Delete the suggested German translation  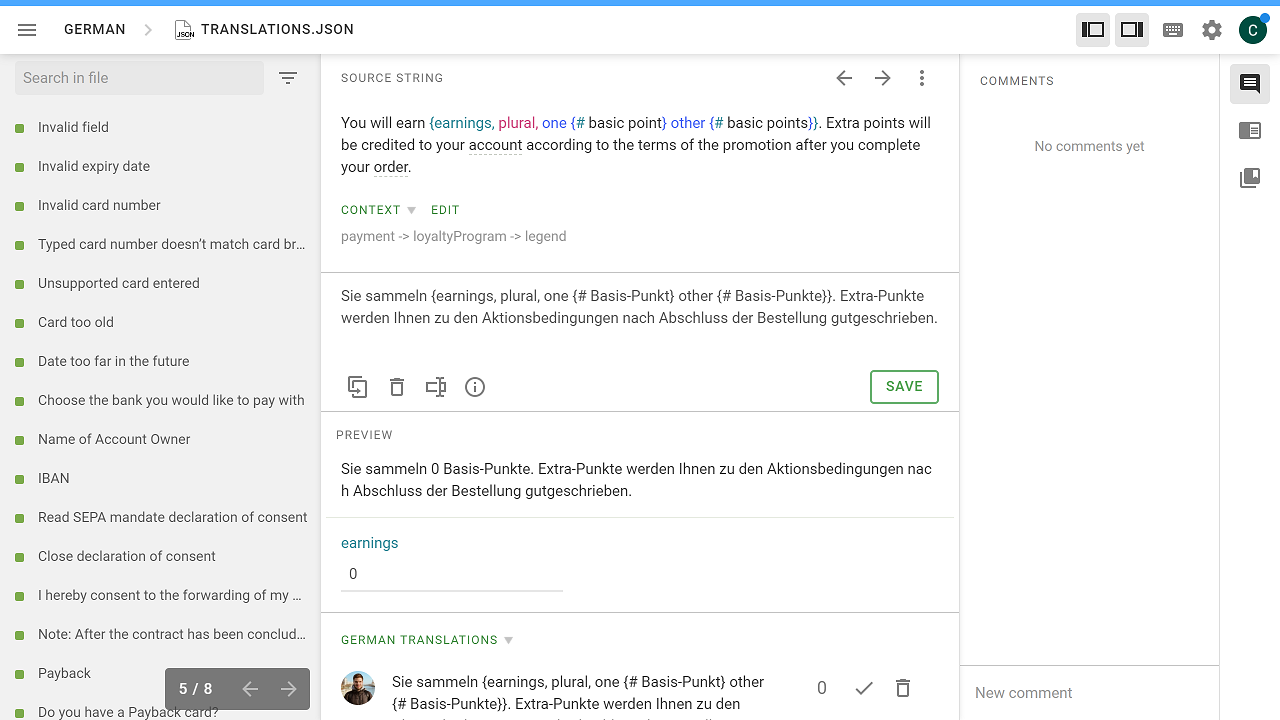(x=903, y=688)
